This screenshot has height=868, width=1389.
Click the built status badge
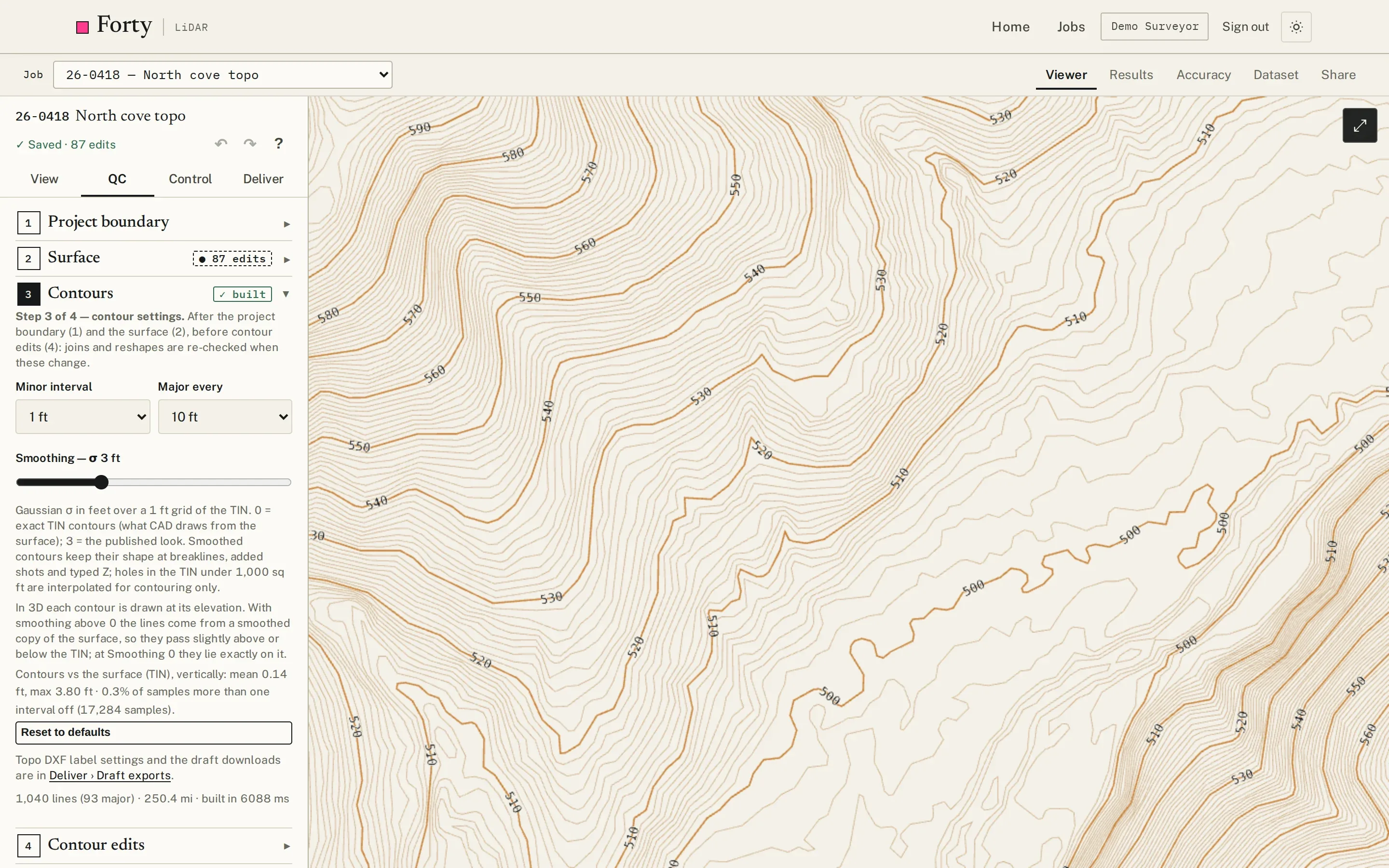(243, 295)
